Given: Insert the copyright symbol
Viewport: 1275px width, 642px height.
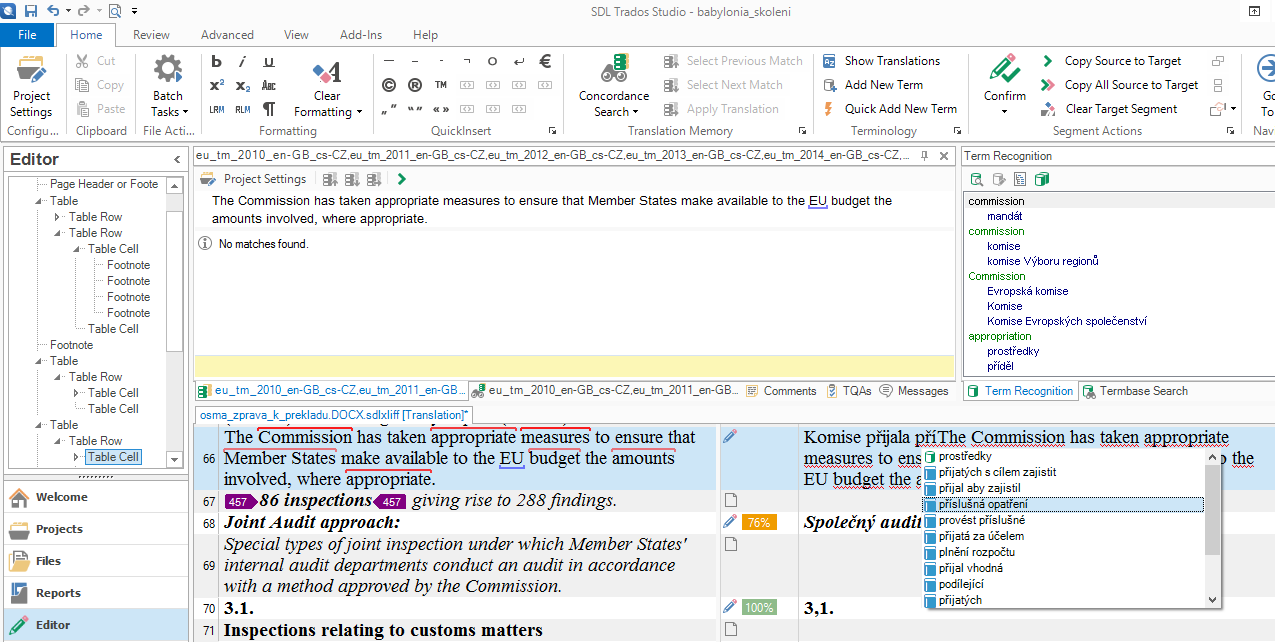Looking at the screenshot, I should pyautogui.click(x=389, y=85).
